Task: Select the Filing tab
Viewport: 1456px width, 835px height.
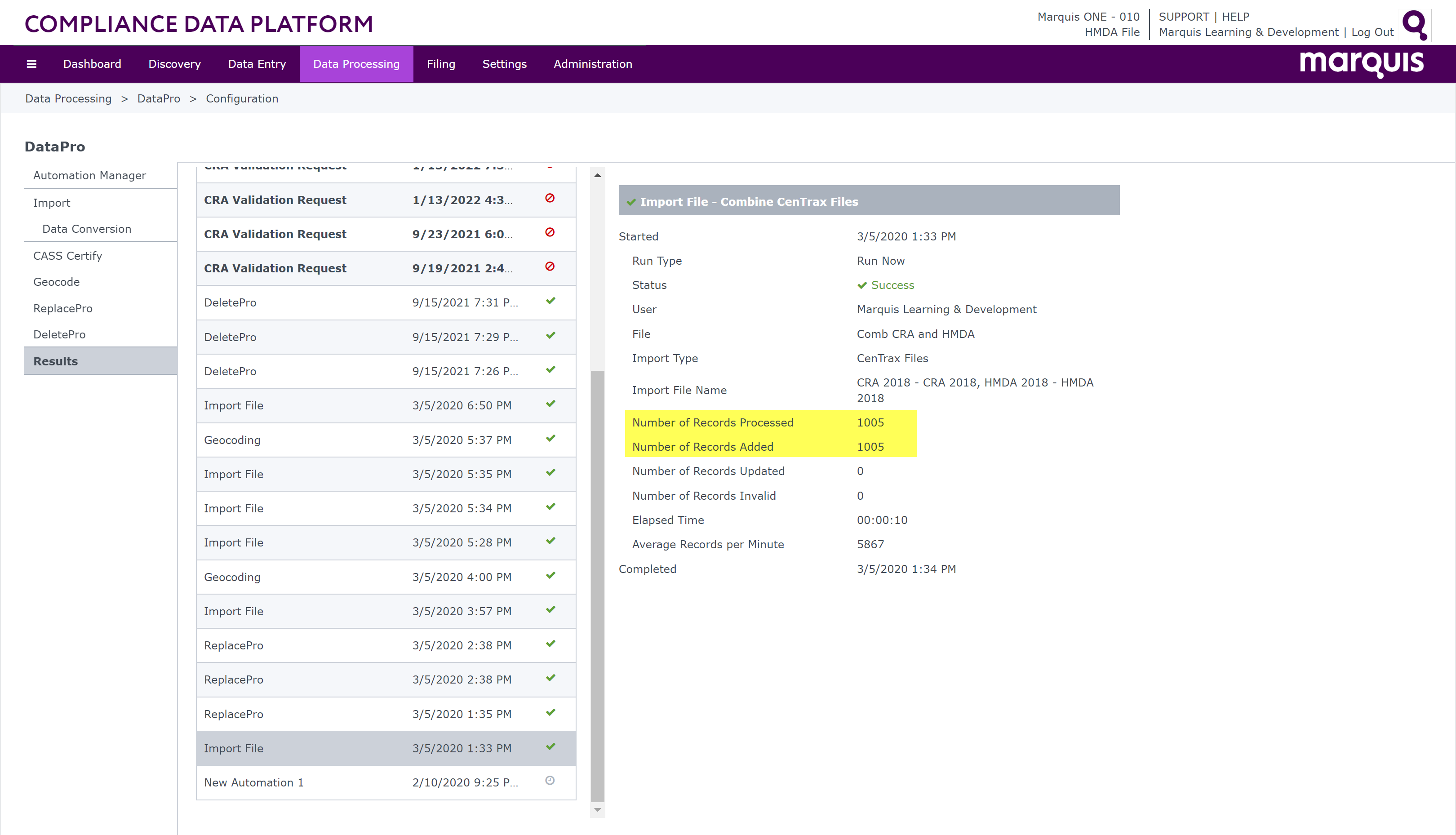Action: pos(440,64)
